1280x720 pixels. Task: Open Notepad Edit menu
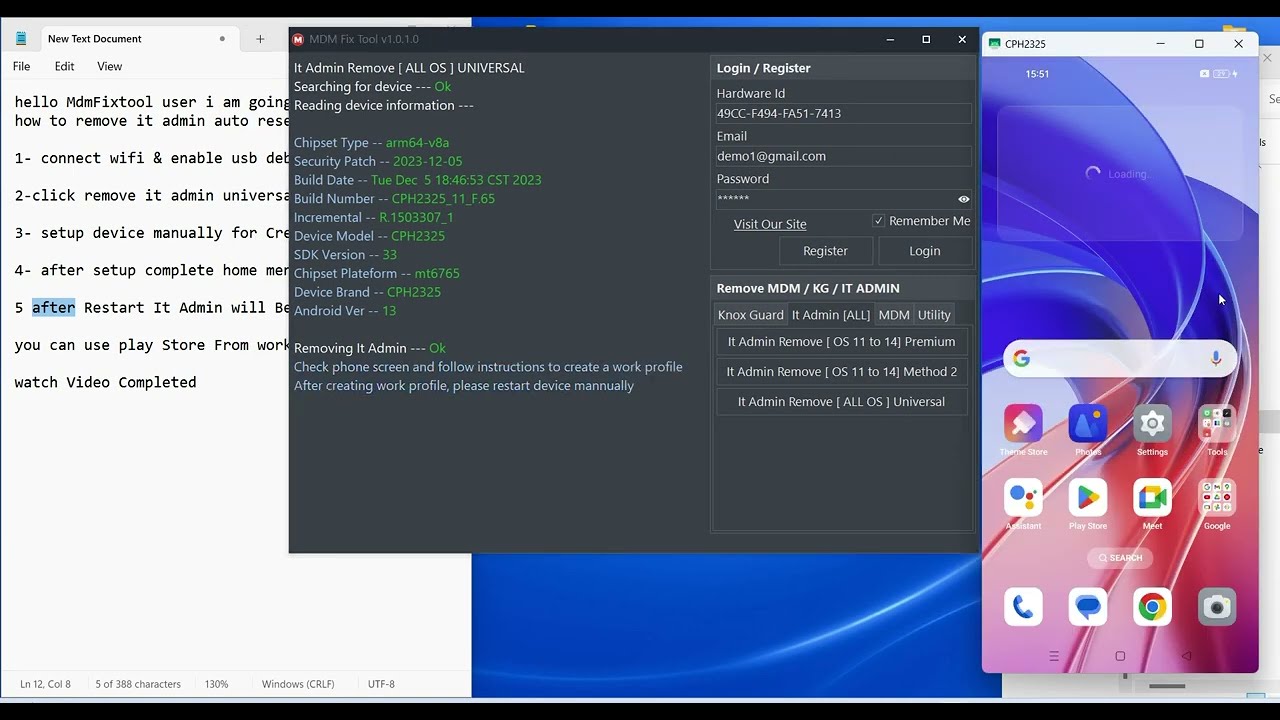click(x=64, y=66)
